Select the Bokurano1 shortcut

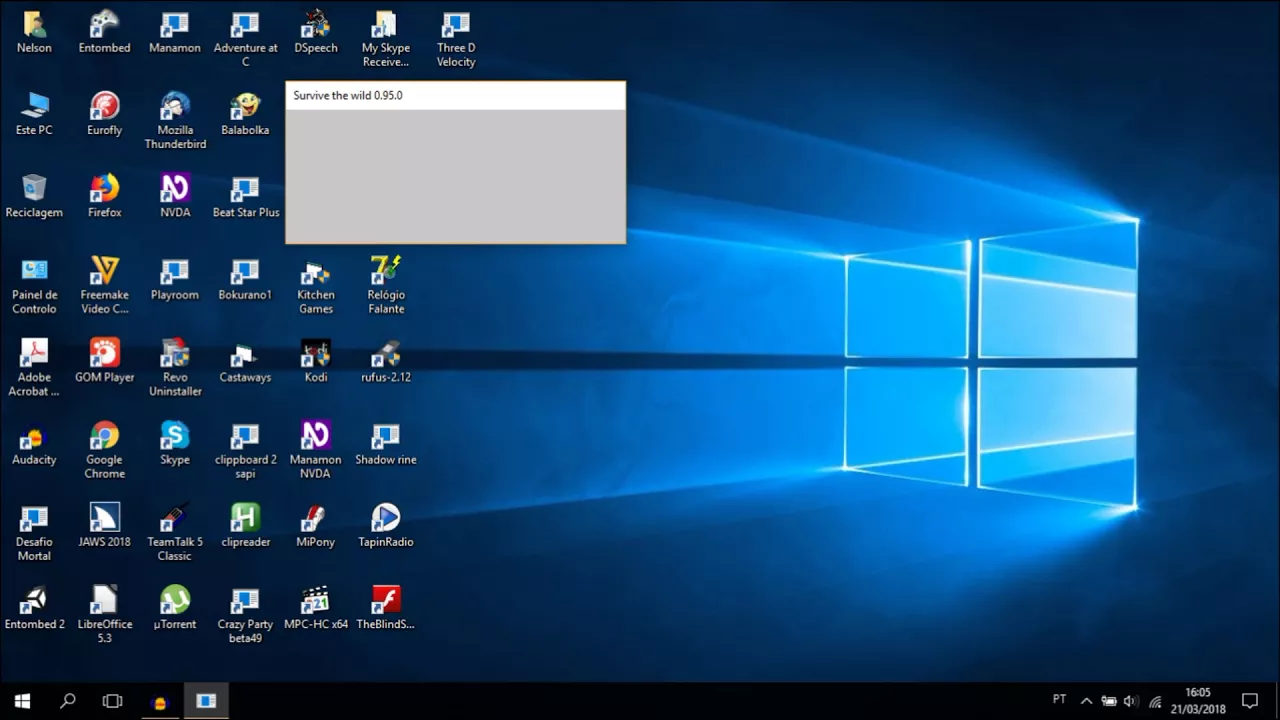245,278
